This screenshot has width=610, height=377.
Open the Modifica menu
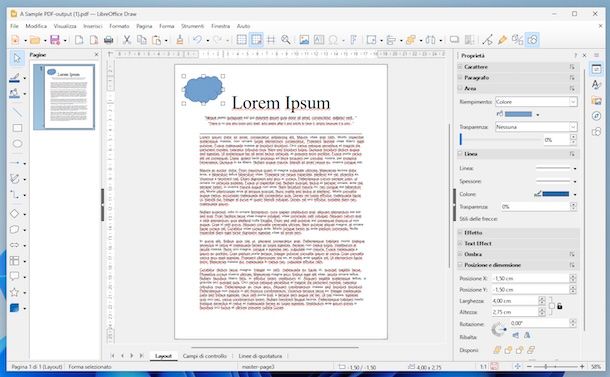pyautogui.click(x=36, y=26)
